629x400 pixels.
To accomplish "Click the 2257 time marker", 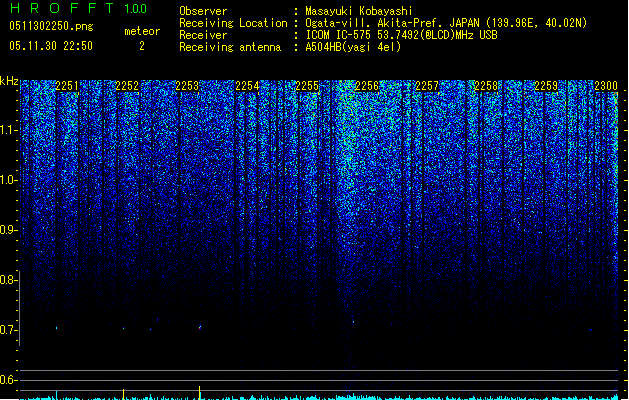I will (x=427, y=86).
